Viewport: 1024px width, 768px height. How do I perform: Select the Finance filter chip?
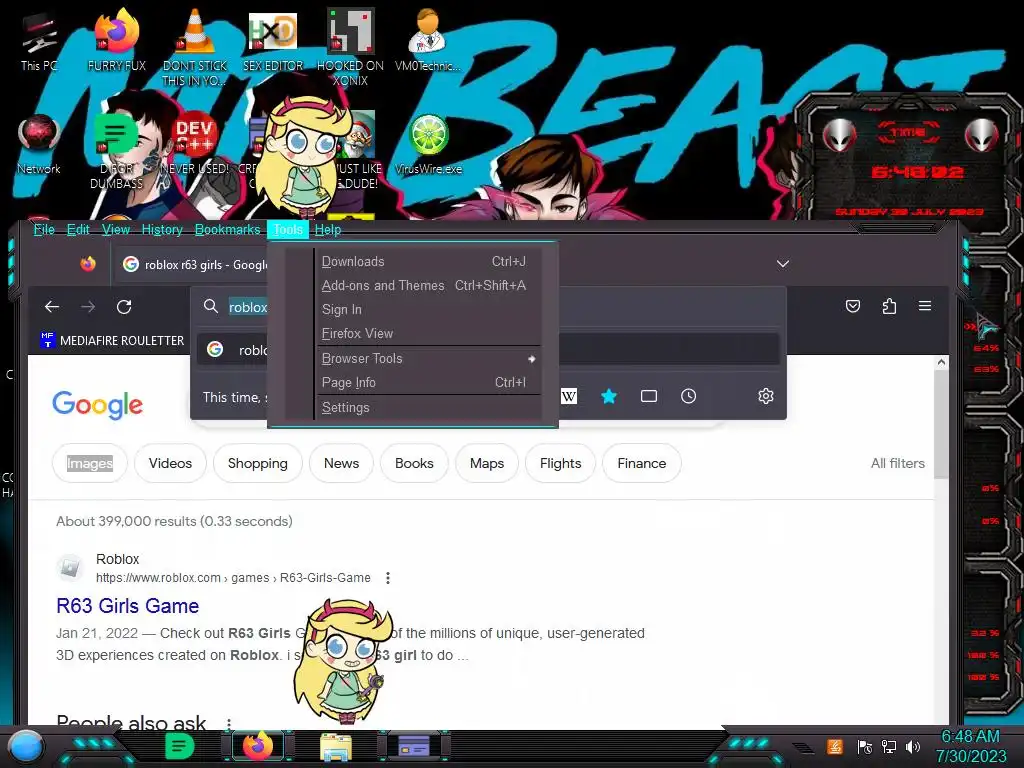pos(641,463)
